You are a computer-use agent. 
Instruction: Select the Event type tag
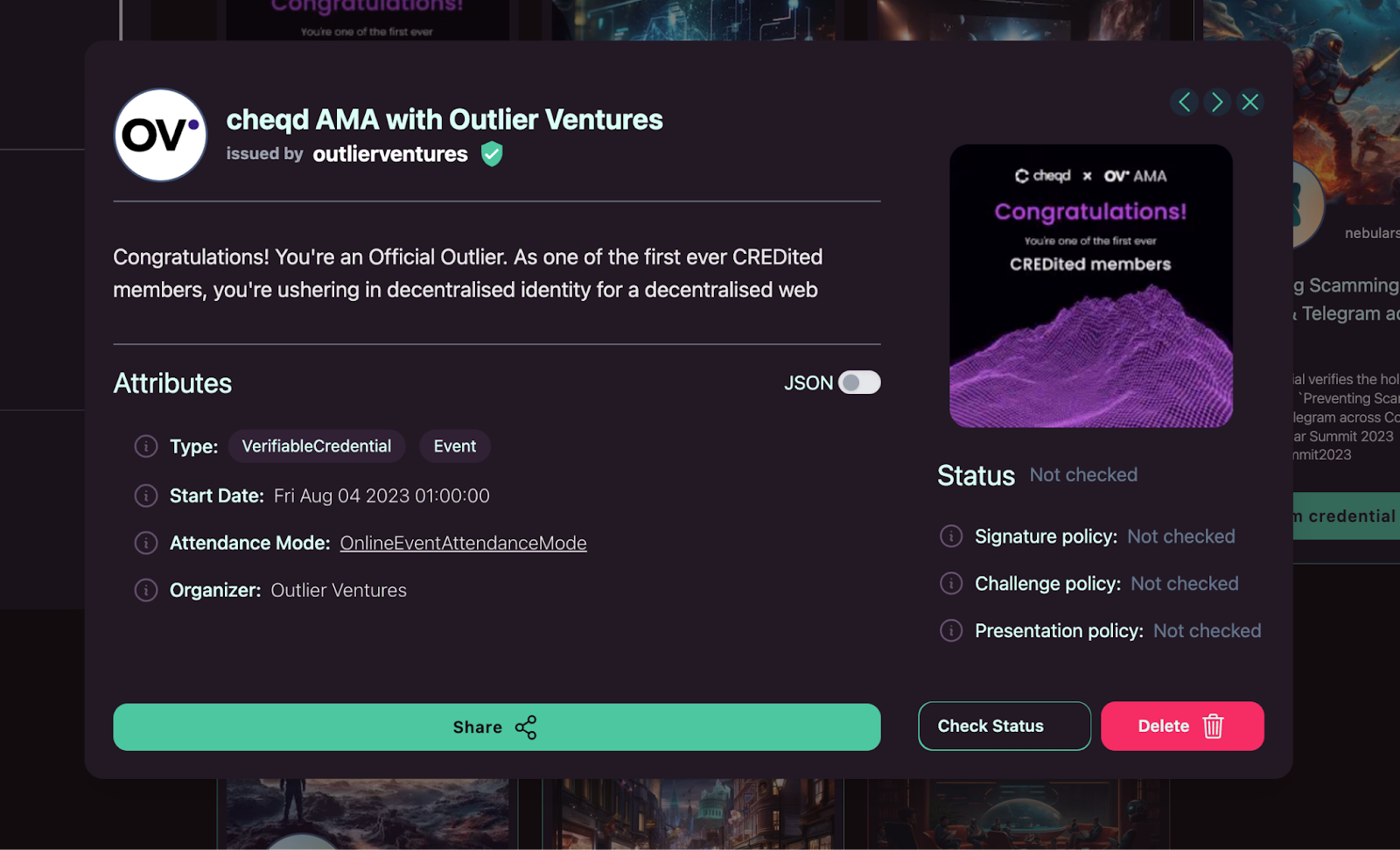[x=455, y=446]
